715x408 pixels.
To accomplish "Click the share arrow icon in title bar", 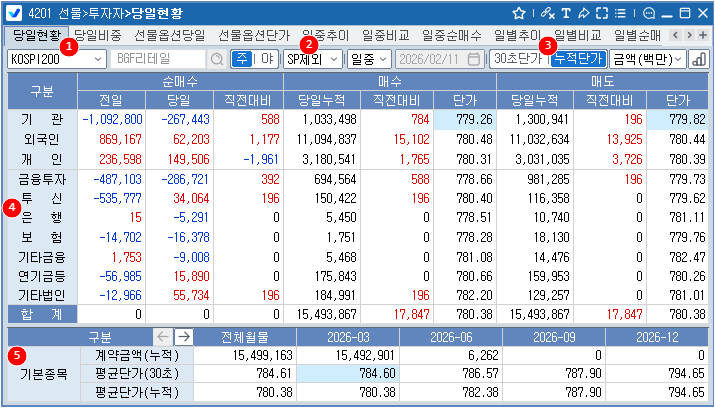I will click(x=585, y=13).
